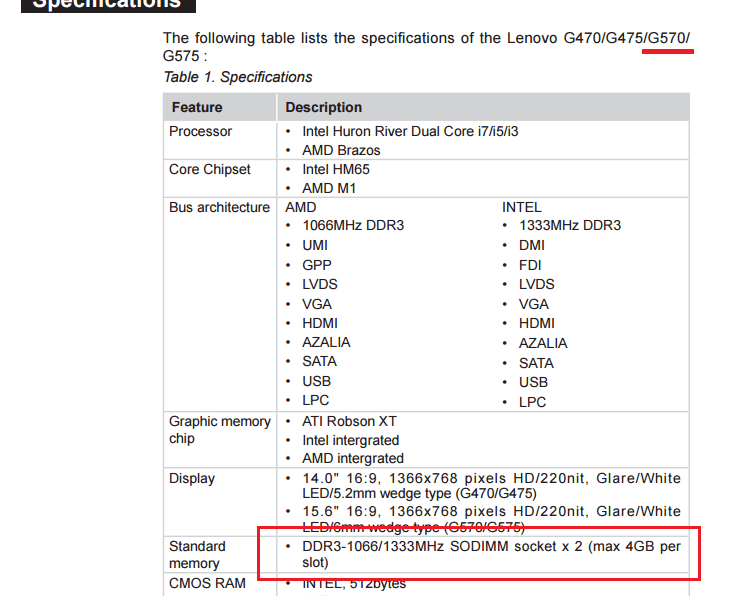The height and width of the screenshot is (596, 751).
Task: Click the 'G570/' model name in the intro
Action: 669,38
